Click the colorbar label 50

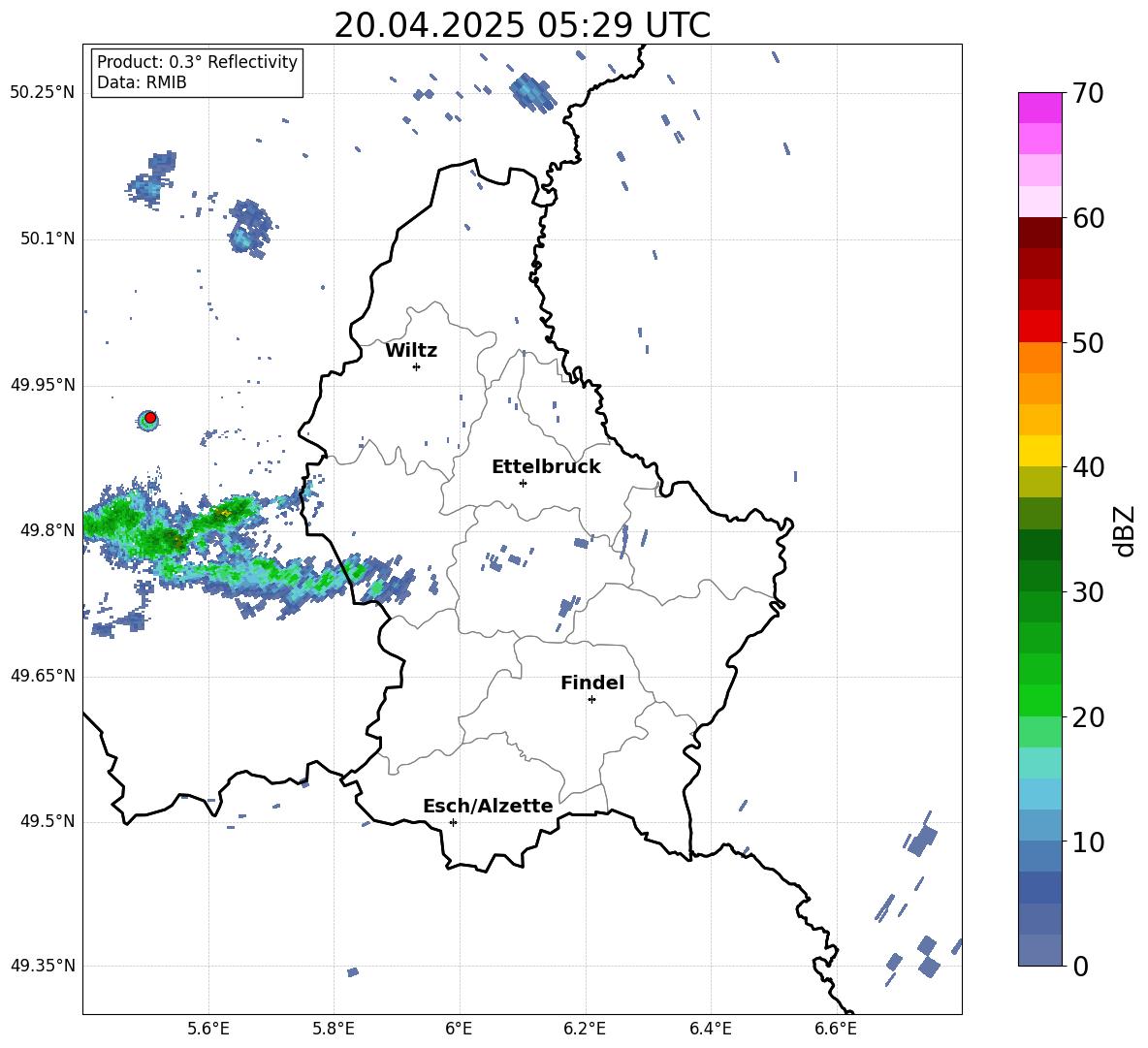pyautogui.click(x=1088, y=343)
